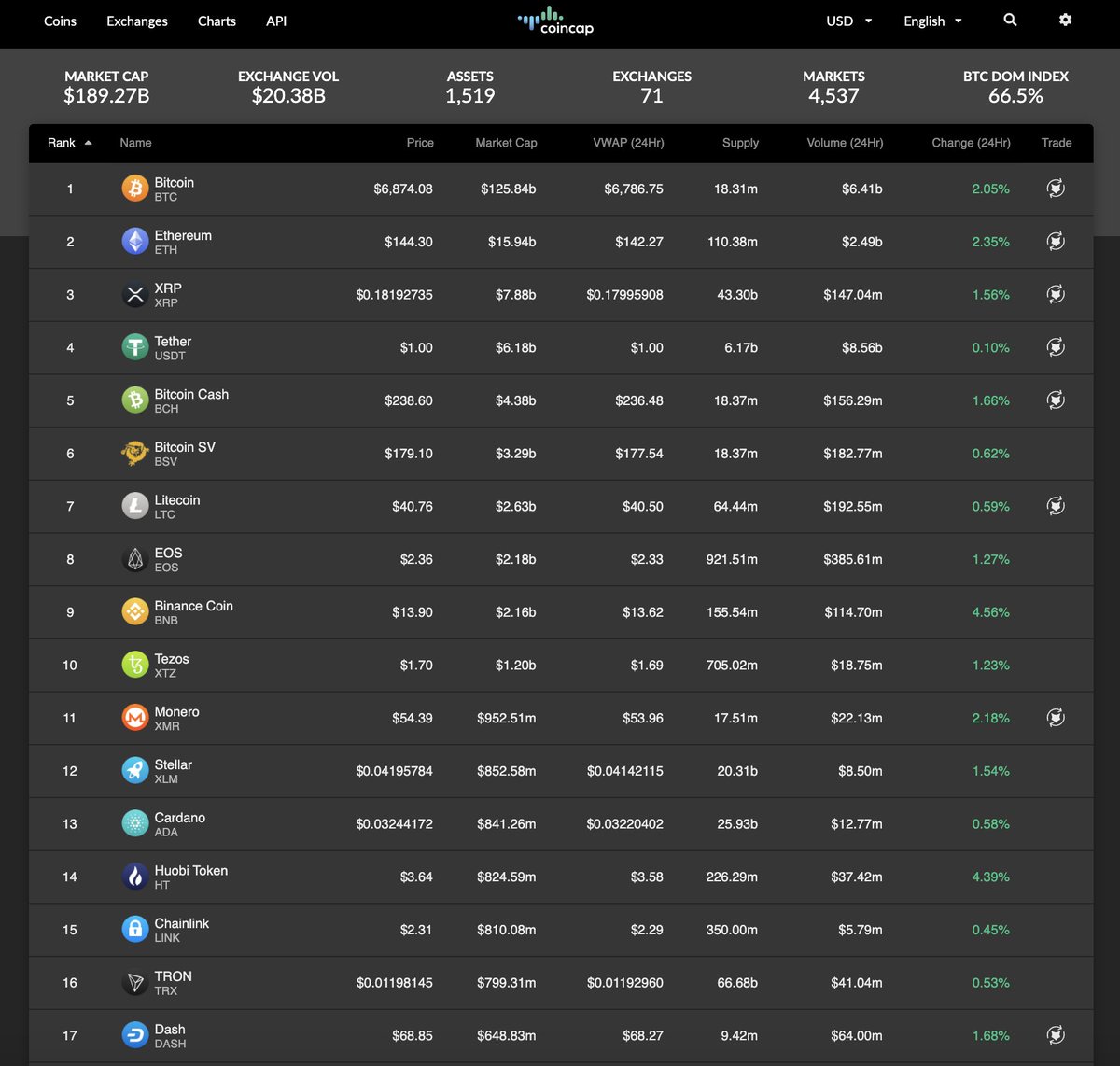
Task: Click the TRON logo icon
Action: 135,982
